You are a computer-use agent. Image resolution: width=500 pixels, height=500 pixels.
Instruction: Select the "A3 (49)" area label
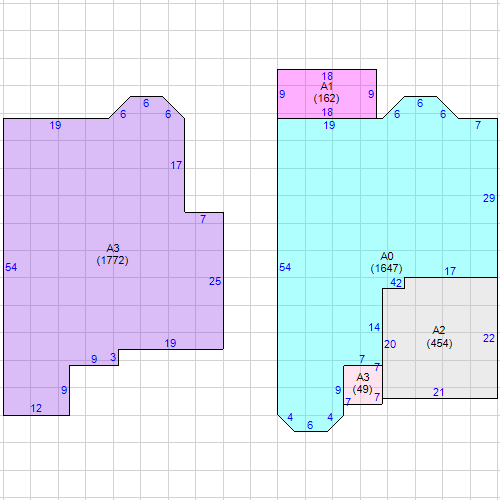coord(363,383)
